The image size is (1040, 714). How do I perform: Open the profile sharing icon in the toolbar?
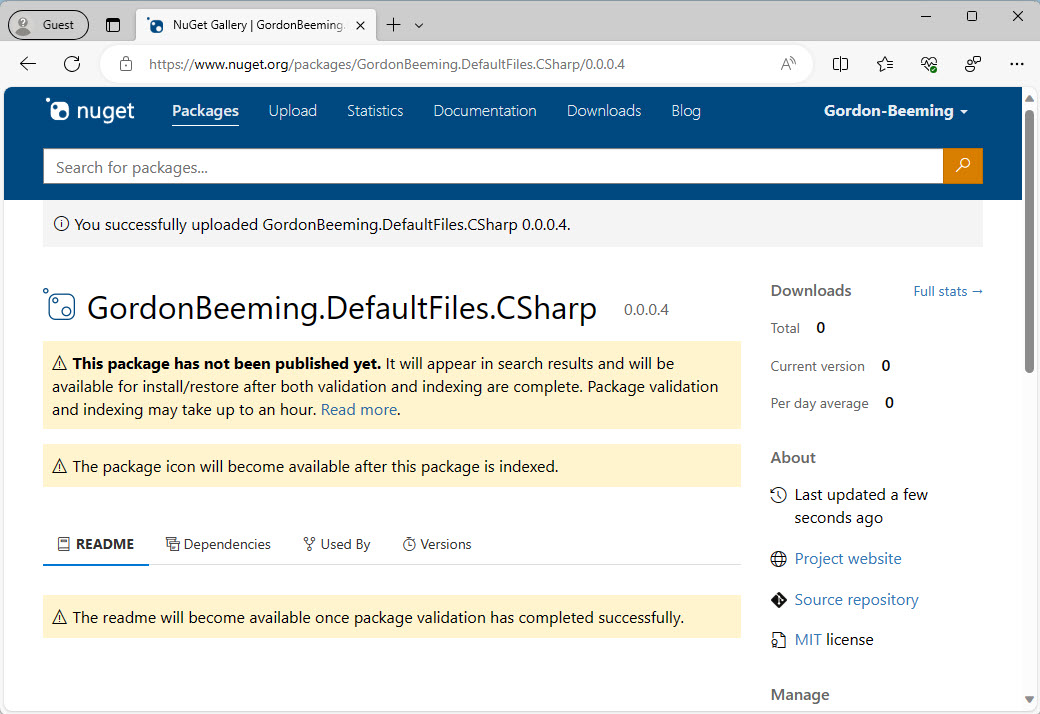coord(972,64)
